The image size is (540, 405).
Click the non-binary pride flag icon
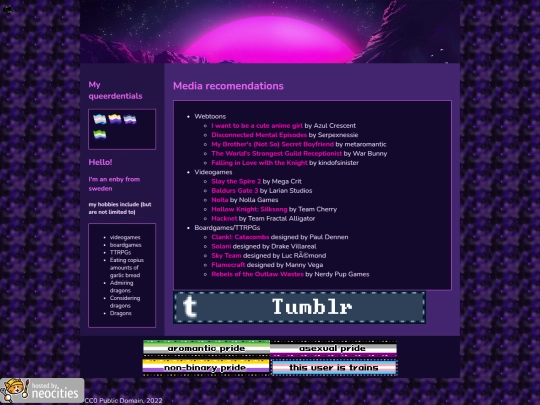click(x=115, y=119)
